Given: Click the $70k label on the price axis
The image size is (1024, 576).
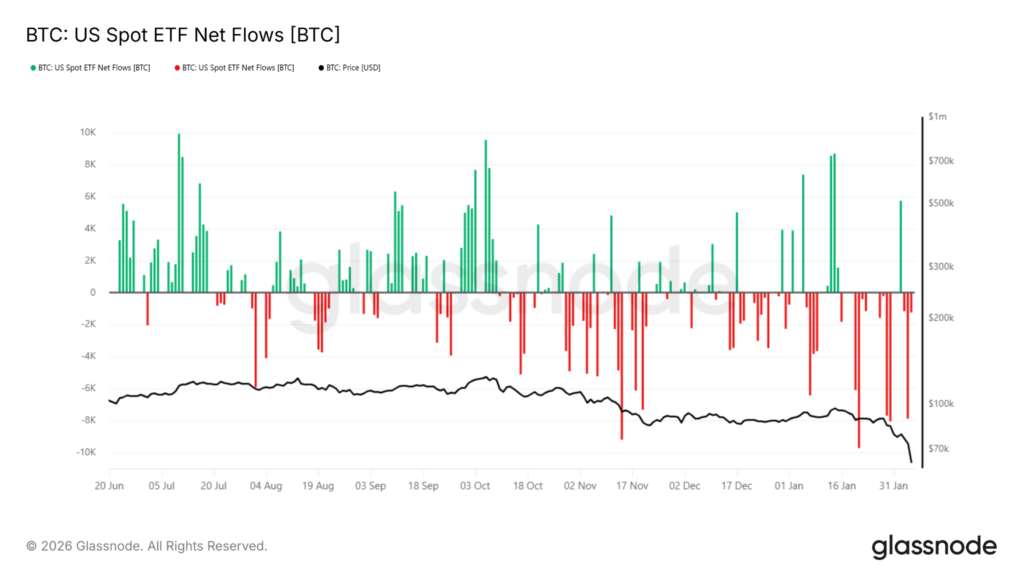Looking at the screenshot, I should click(x=939, y=449).
